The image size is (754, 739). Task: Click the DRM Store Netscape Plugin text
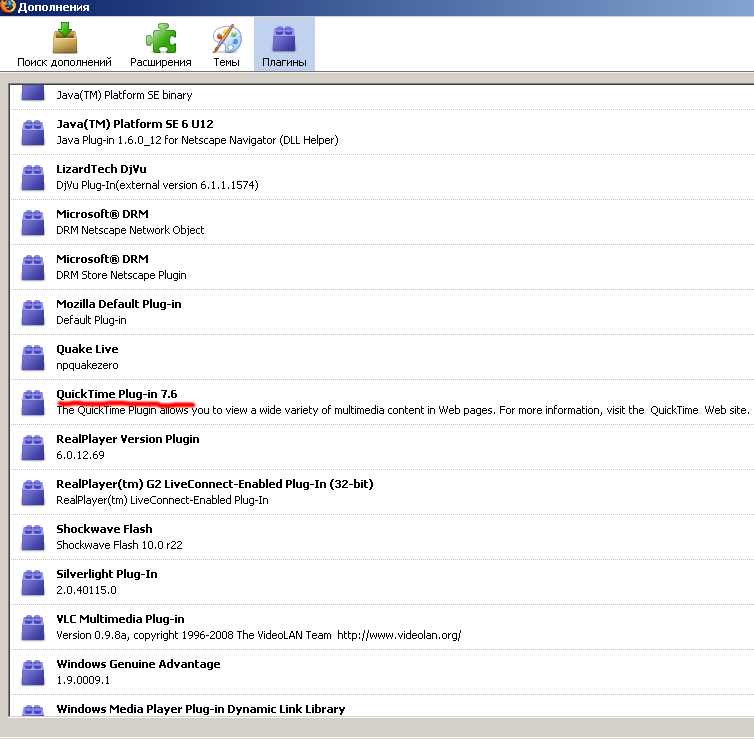tap(121, 275)
